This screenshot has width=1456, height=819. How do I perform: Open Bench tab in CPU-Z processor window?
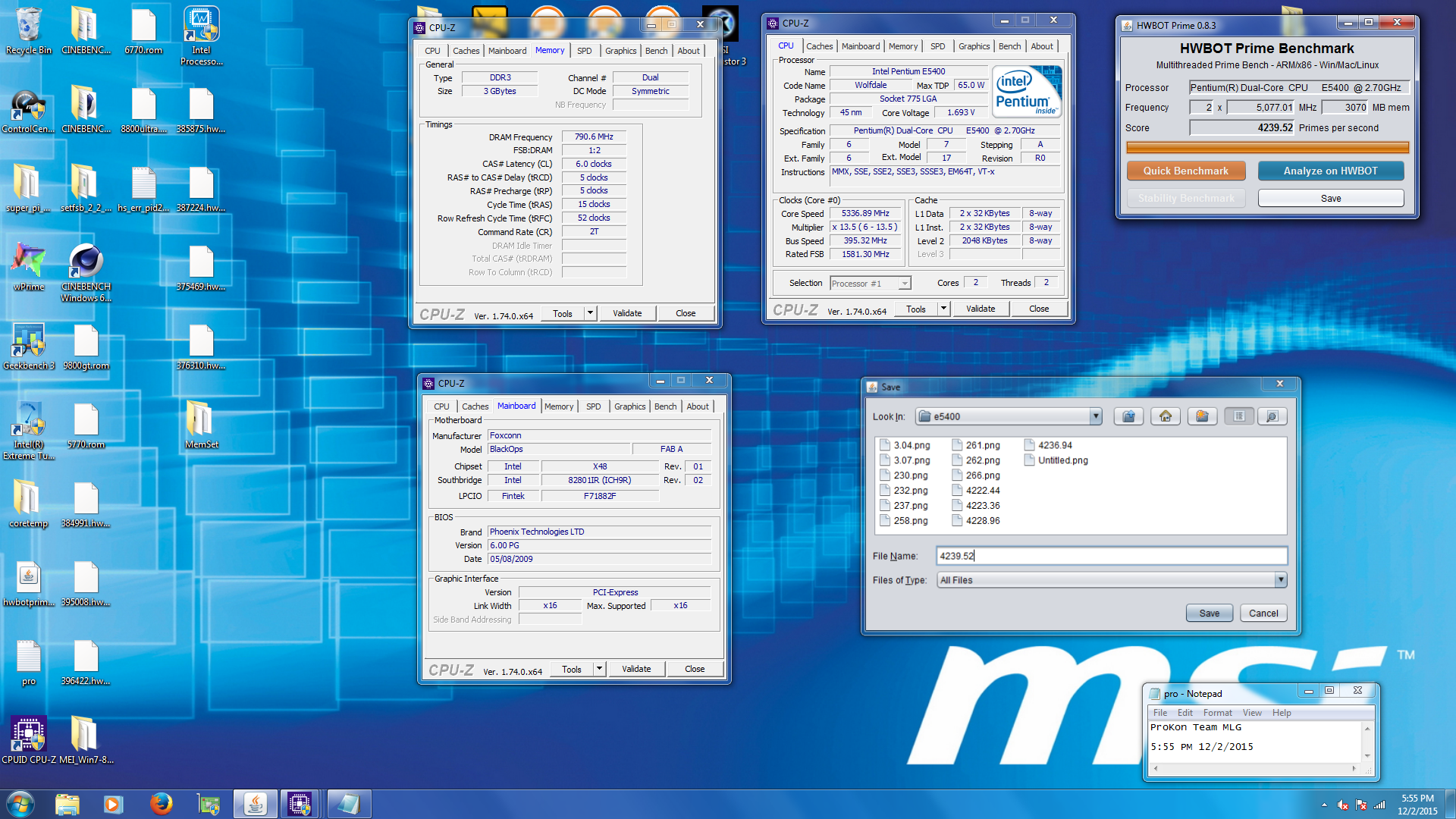(x=1009, y=46)
